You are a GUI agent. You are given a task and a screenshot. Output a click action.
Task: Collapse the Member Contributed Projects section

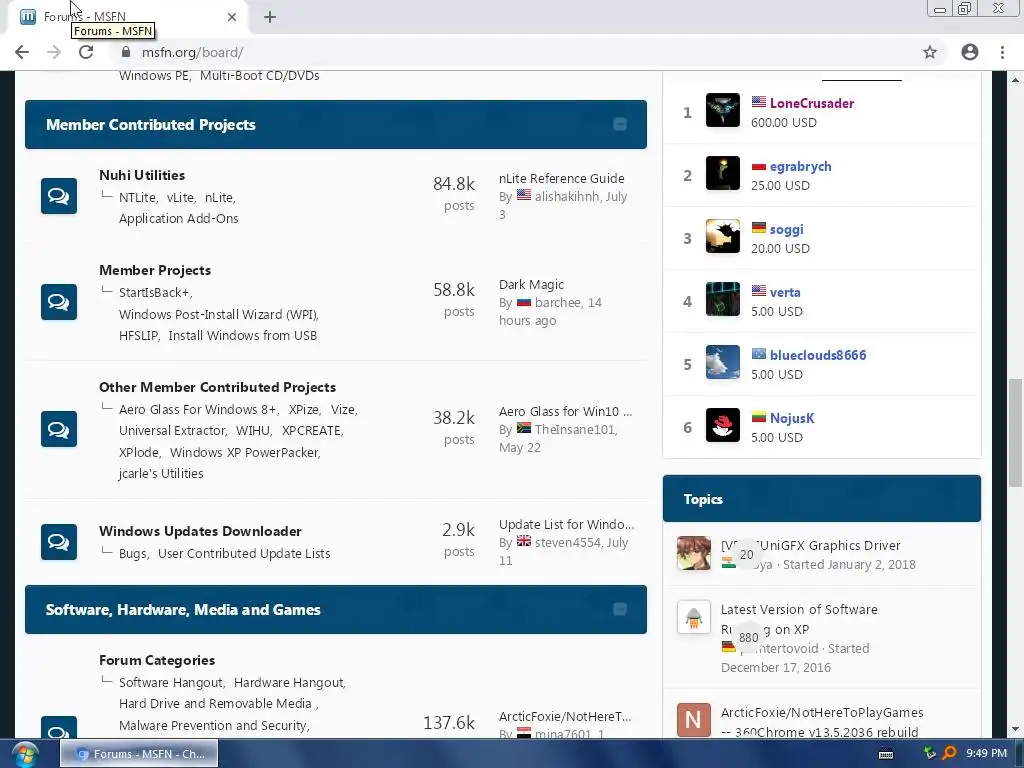(x=620, y=124)
